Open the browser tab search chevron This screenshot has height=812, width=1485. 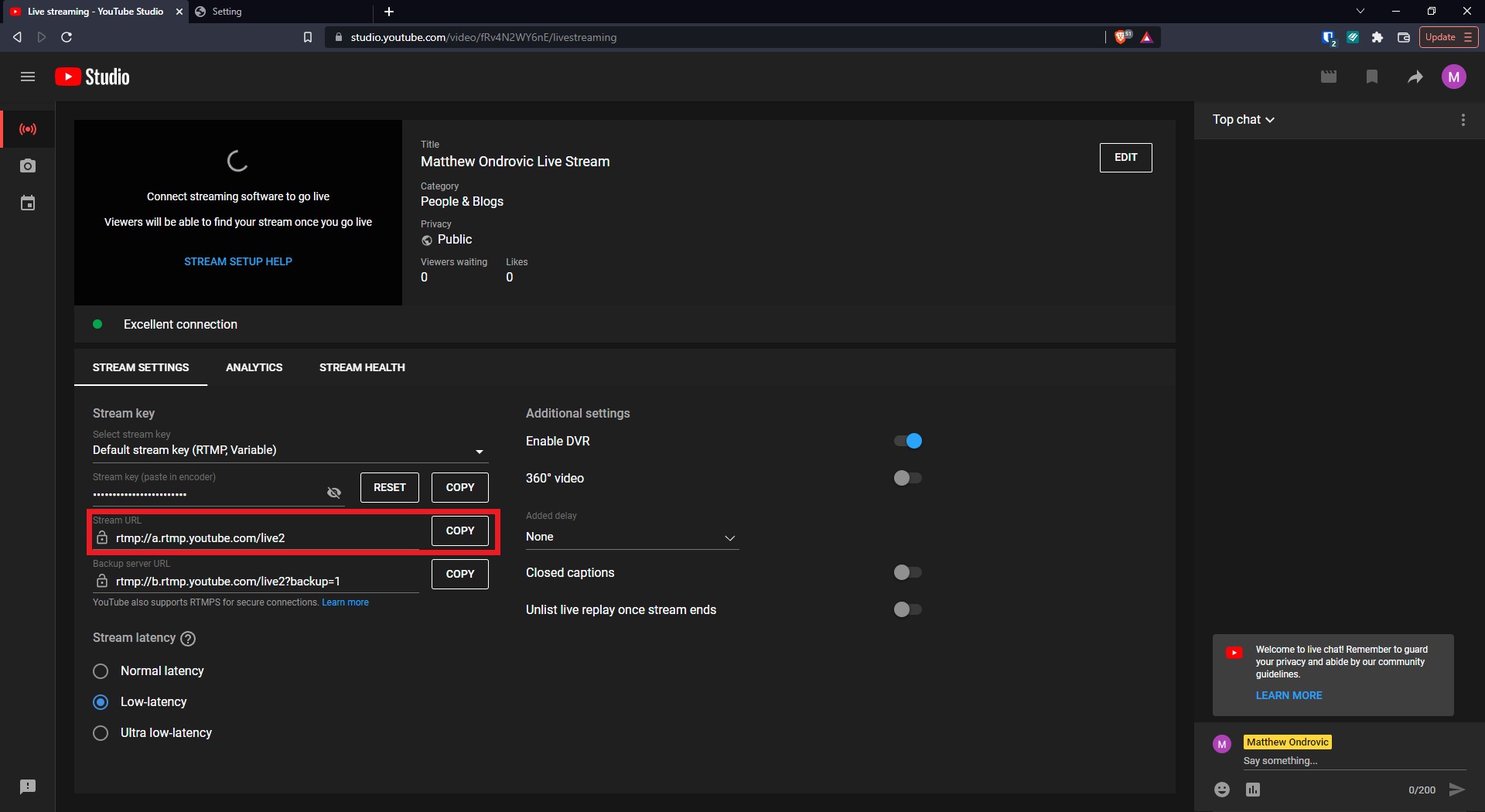point(1360,12)
